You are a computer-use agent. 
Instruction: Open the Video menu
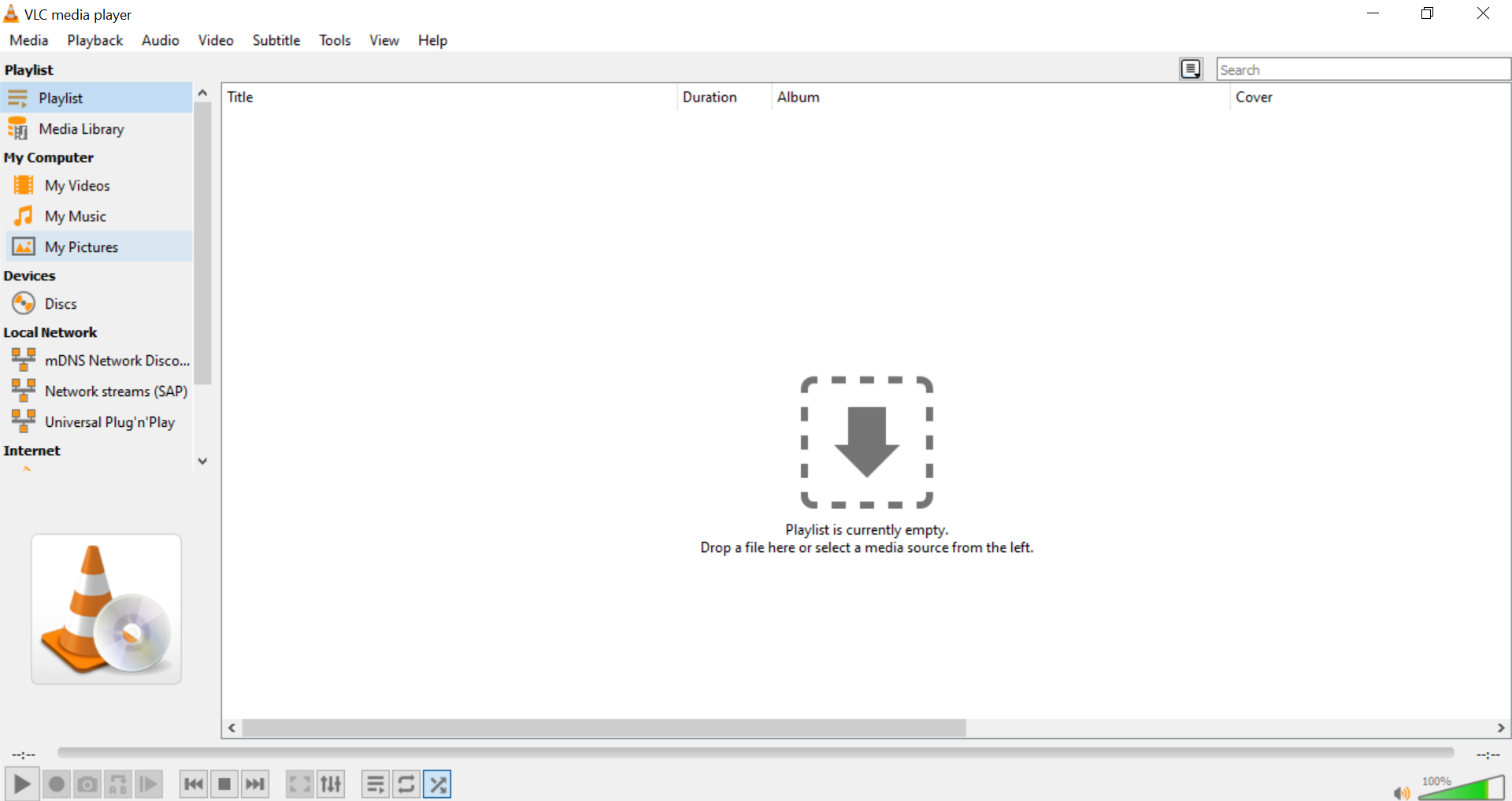tap(216, 40)
